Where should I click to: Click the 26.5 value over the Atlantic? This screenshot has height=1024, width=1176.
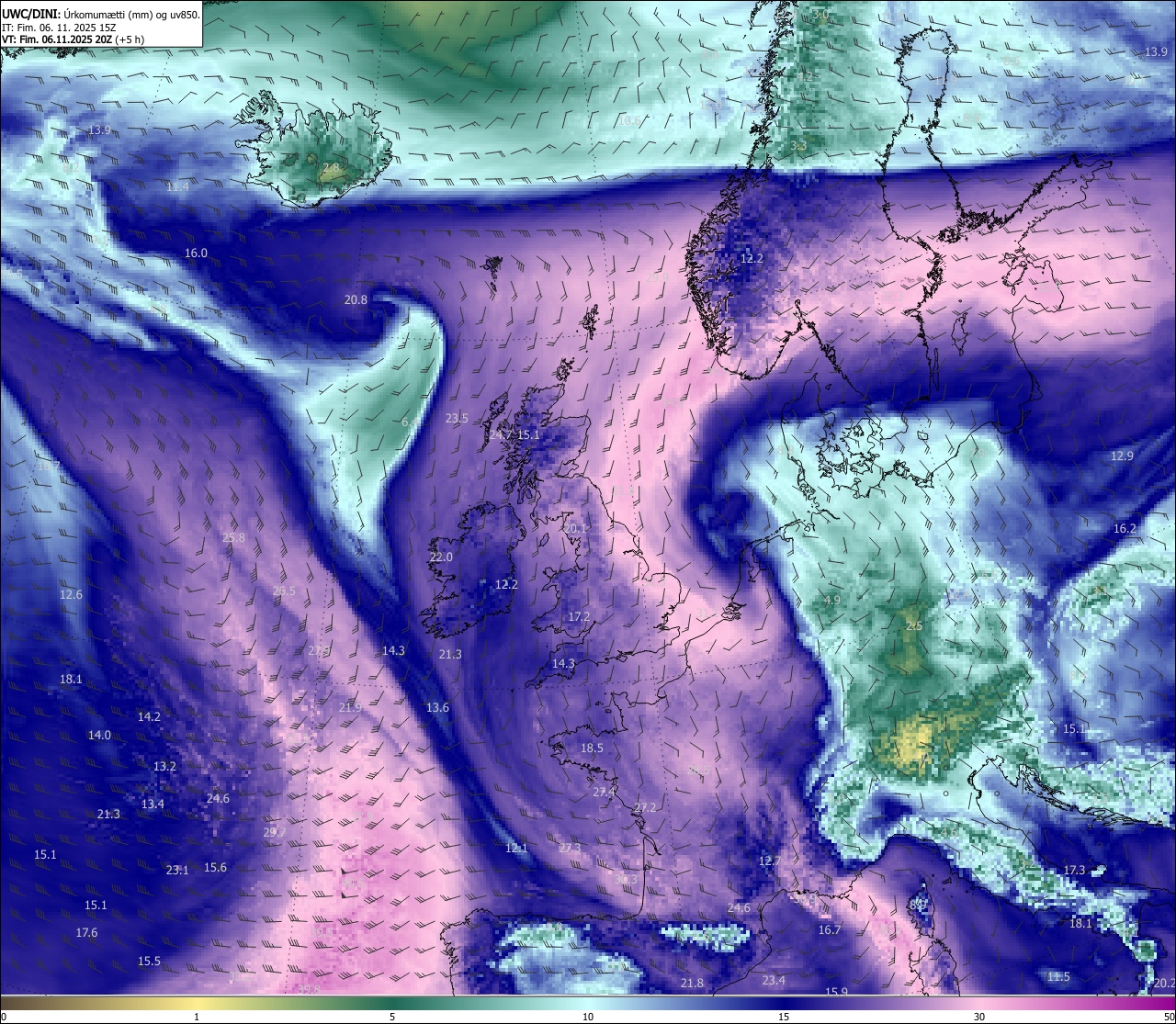pos(284,591)
